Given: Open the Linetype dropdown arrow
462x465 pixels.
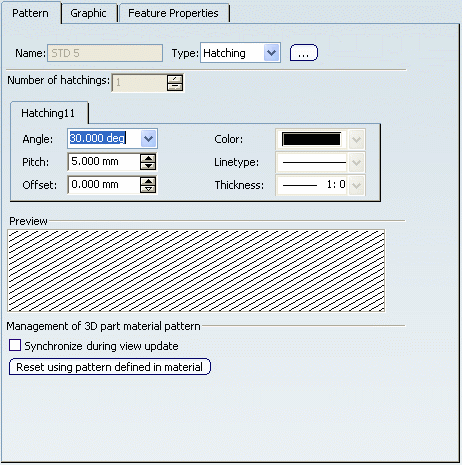Looking at the screenshot, I should click(356, 162).
